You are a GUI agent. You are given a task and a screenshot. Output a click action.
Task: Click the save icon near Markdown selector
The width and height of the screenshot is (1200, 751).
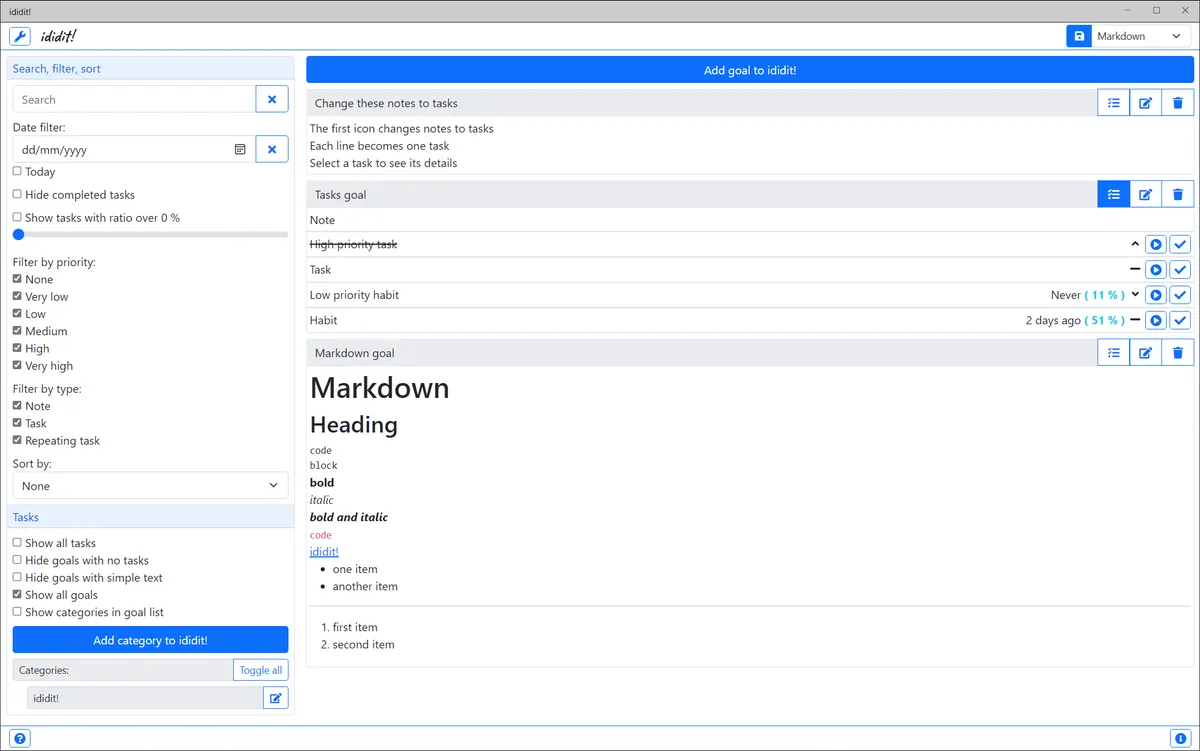(x=1078, y=35)
